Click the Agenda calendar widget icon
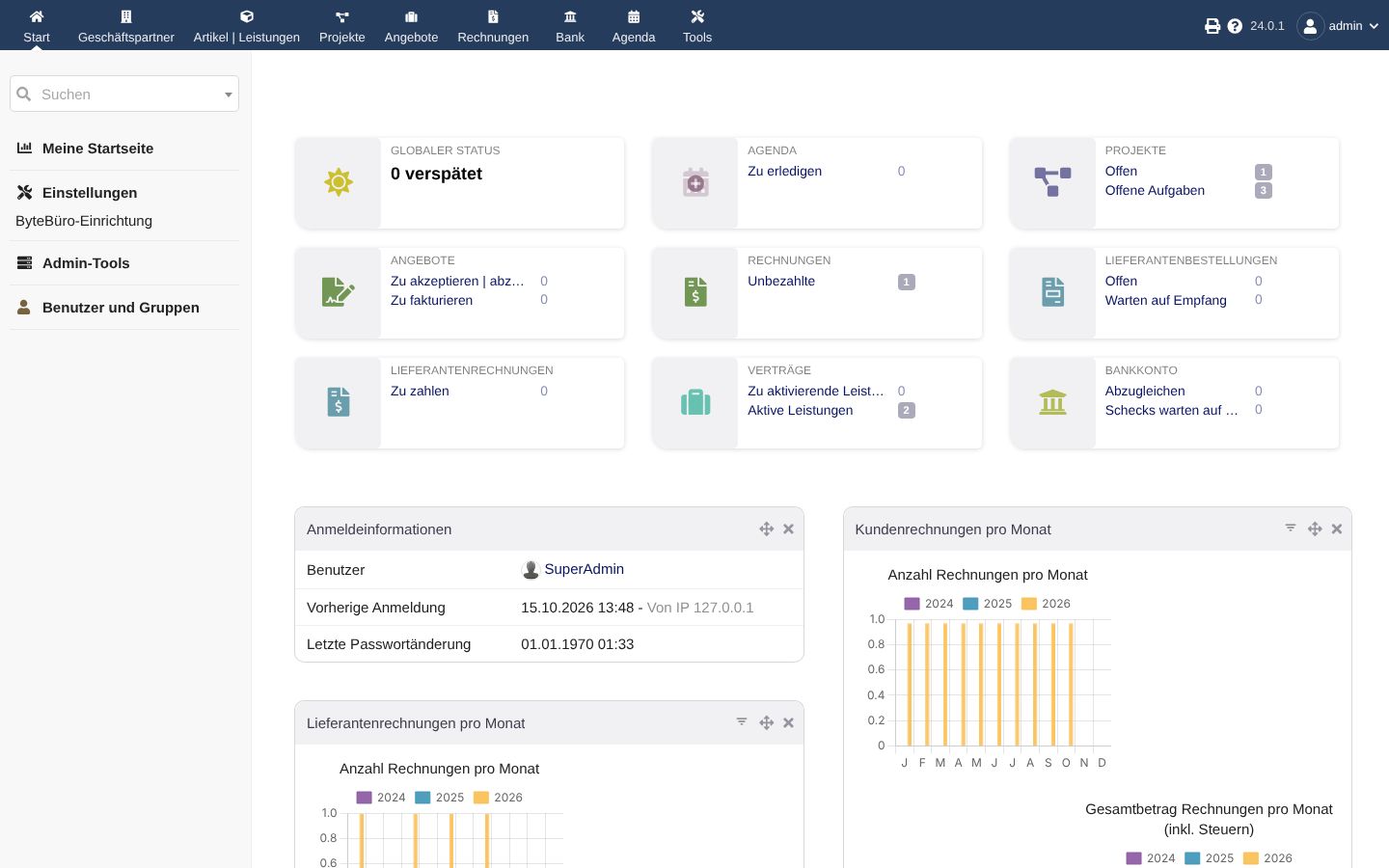Screen dimensions: 1389x868 coord(695,182)
